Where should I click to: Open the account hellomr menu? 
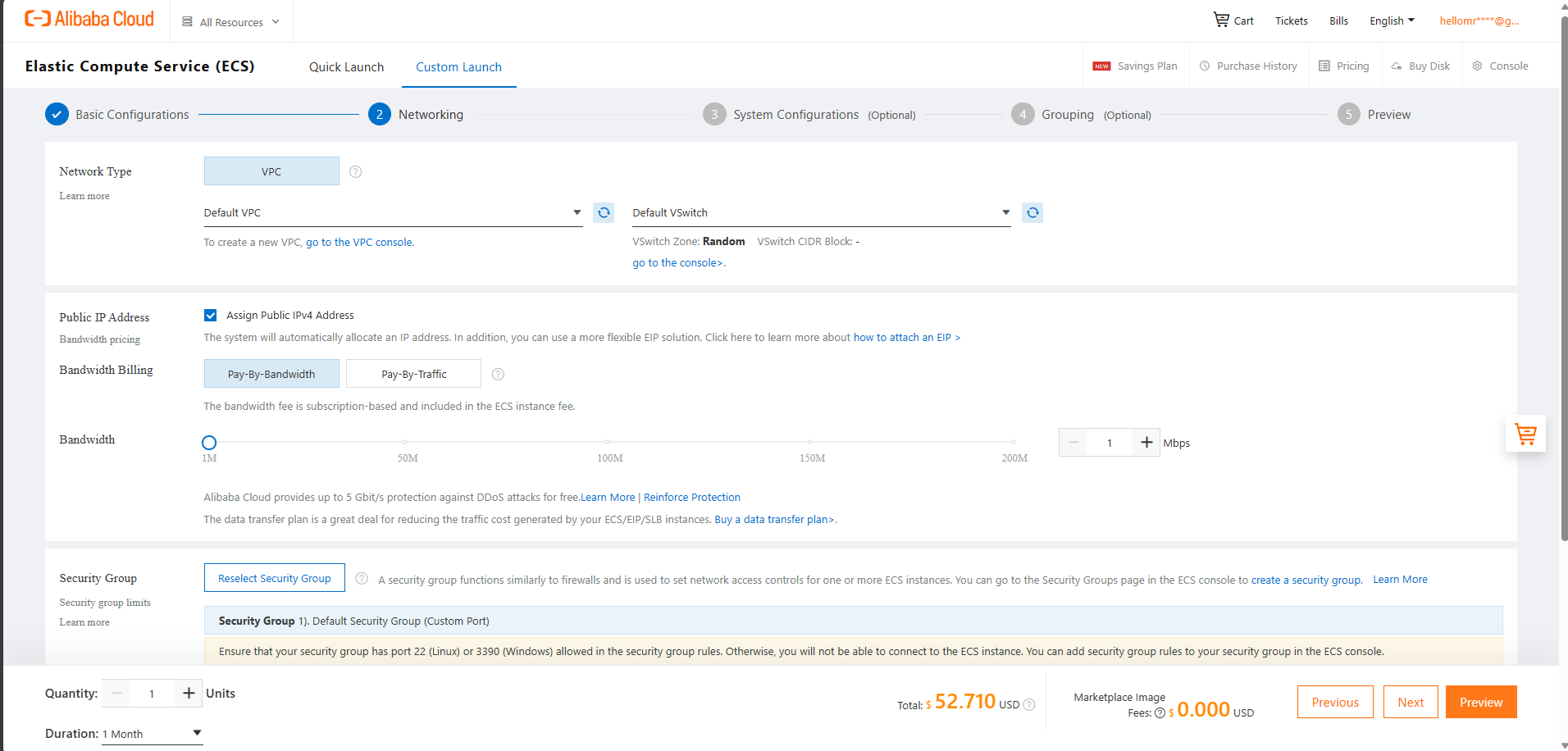pos(1479,21)
